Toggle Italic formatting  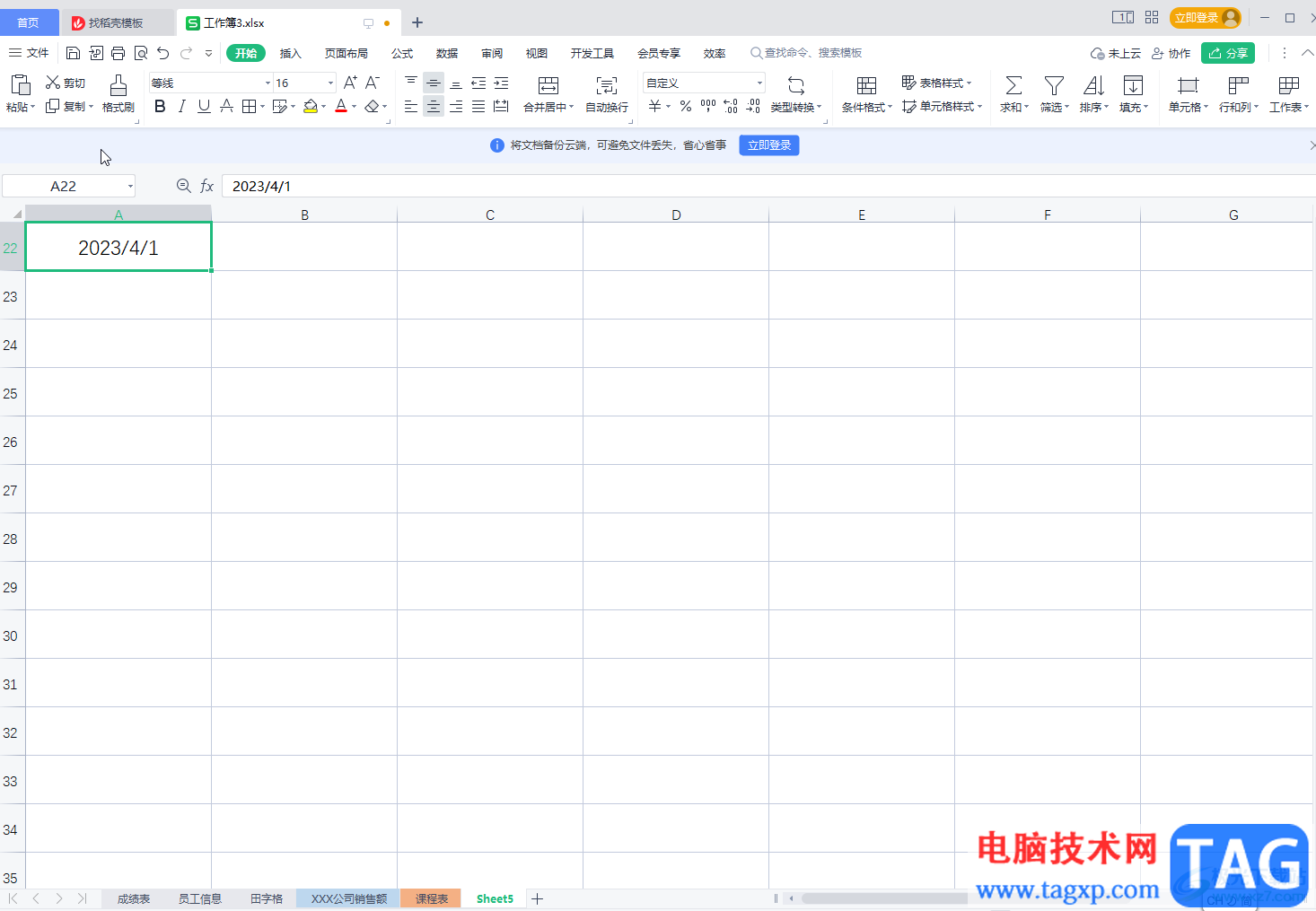[x=182, y=107]
